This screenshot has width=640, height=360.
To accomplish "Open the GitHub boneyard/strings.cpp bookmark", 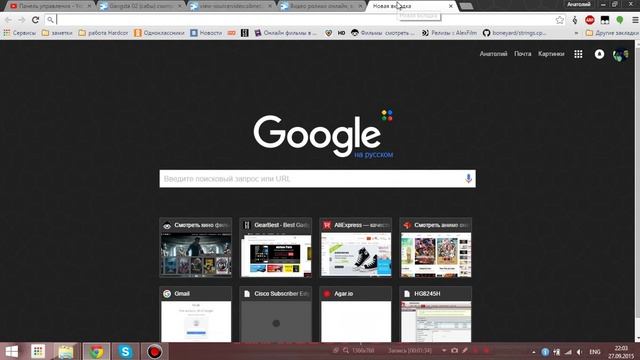I will (514, 33).
